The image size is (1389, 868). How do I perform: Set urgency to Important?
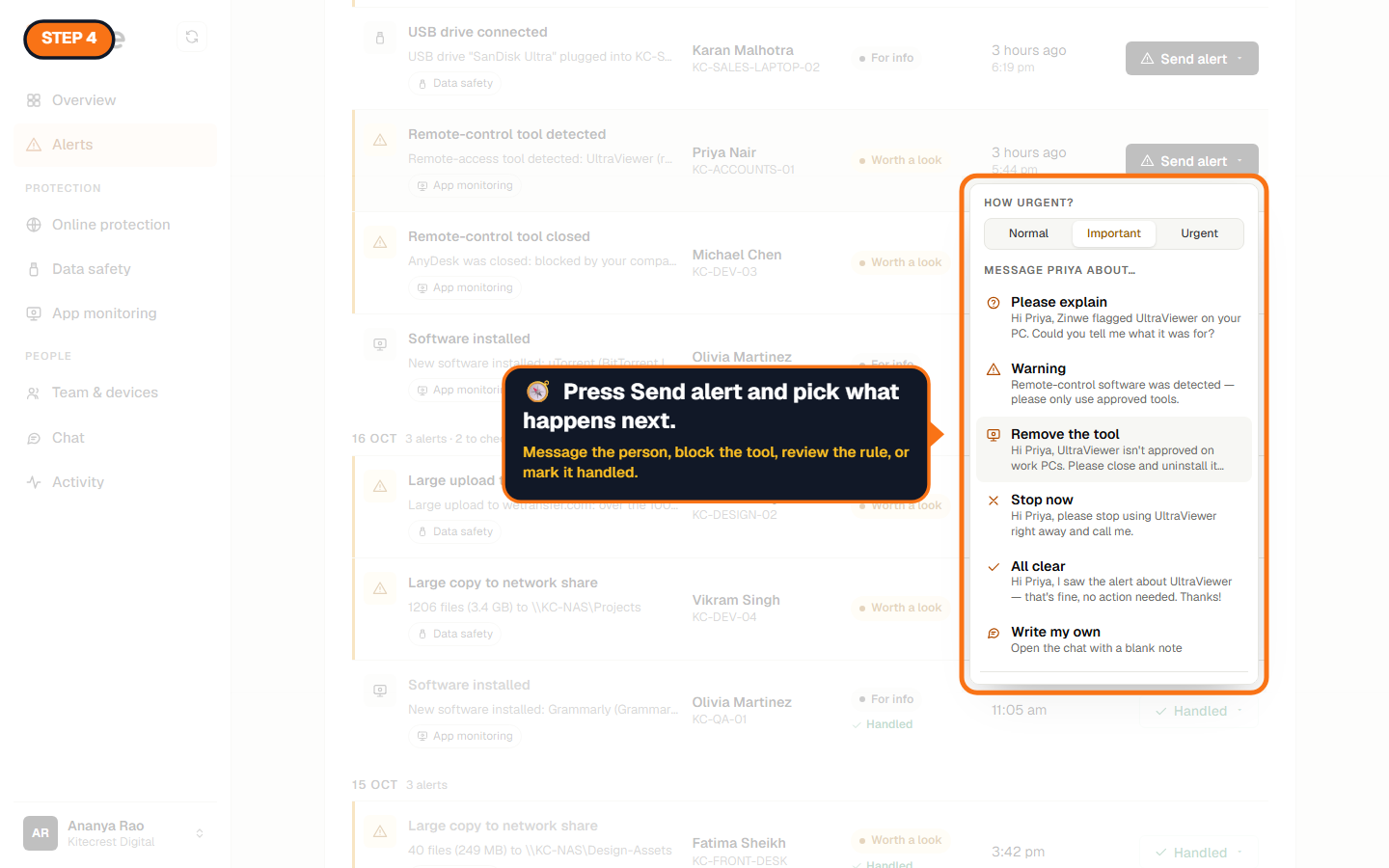point(1114,233)
